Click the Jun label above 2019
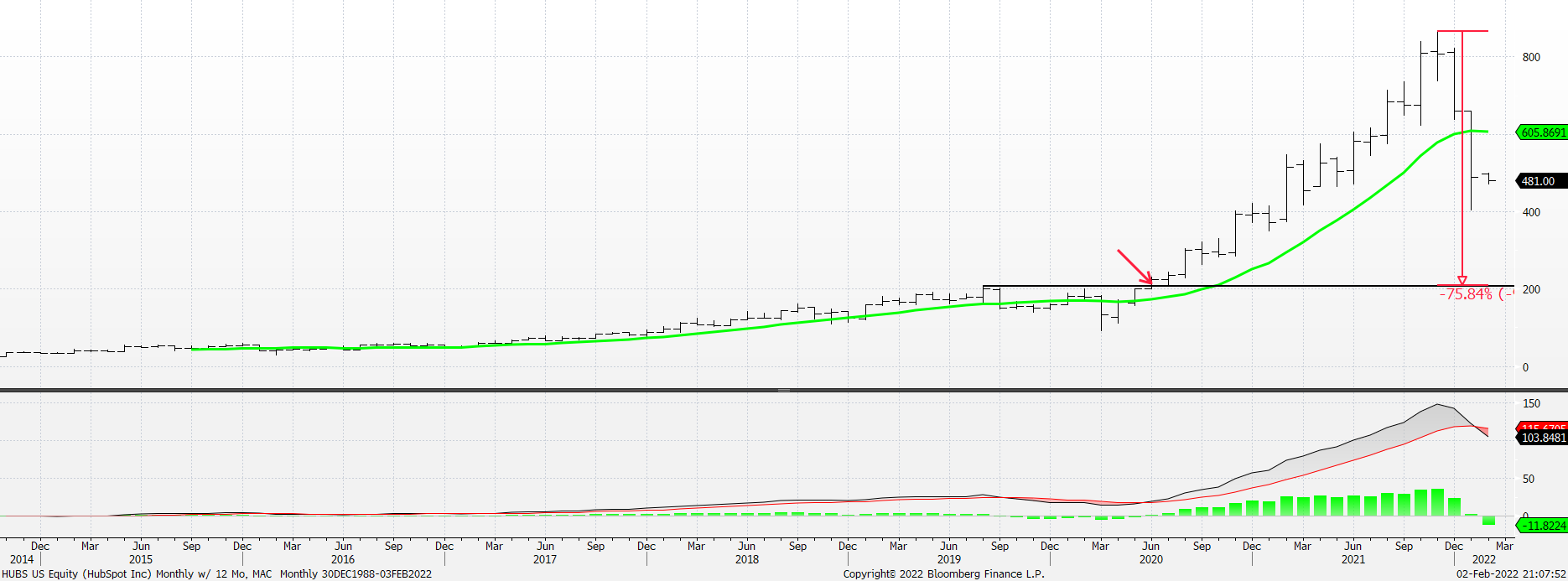 [949, 546]
